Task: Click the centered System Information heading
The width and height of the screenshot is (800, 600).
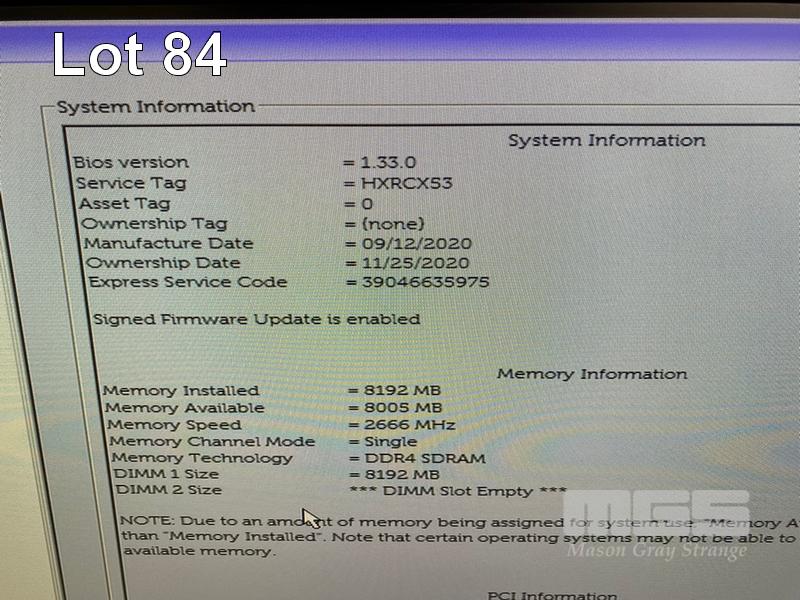Action: tap(607, 140)
